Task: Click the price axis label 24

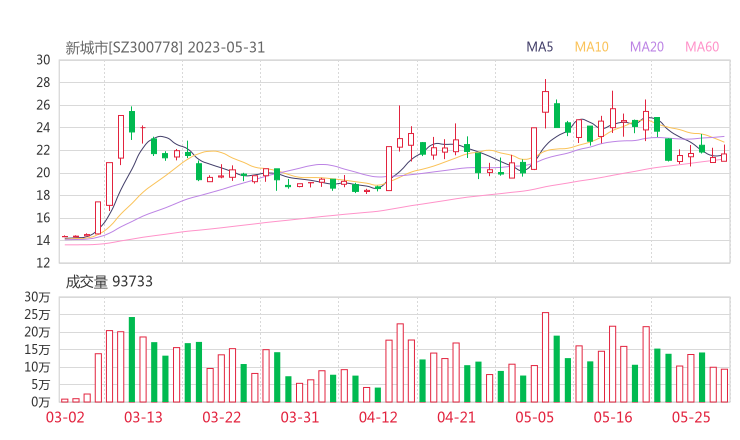Action: (43, 127)
